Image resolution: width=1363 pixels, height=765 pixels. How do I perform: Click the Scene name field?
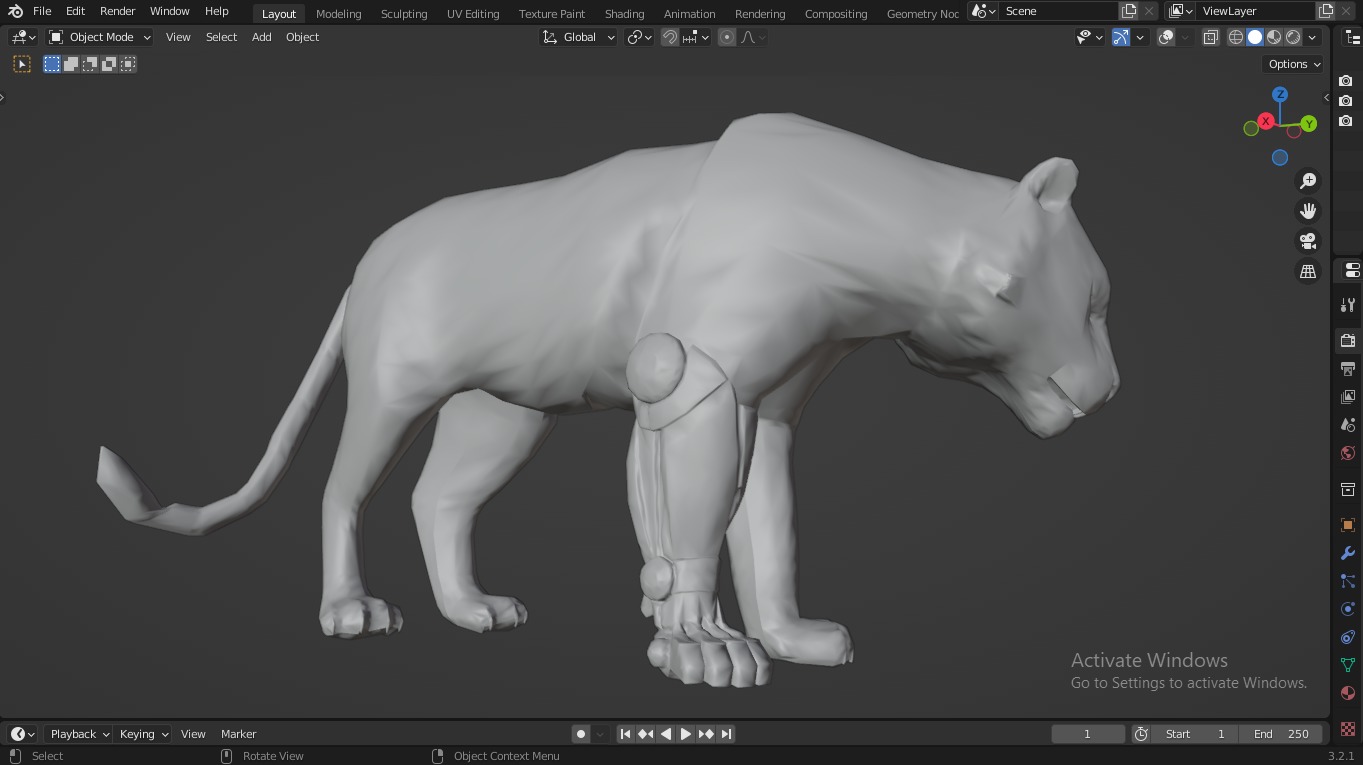[x=1058, y=11]
